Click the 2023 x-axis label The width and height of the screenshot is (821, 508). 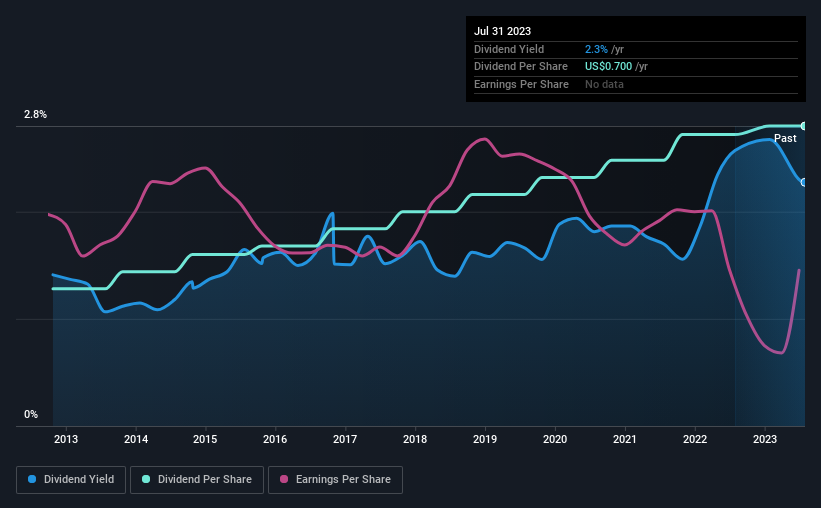click(x=765, y=439)
